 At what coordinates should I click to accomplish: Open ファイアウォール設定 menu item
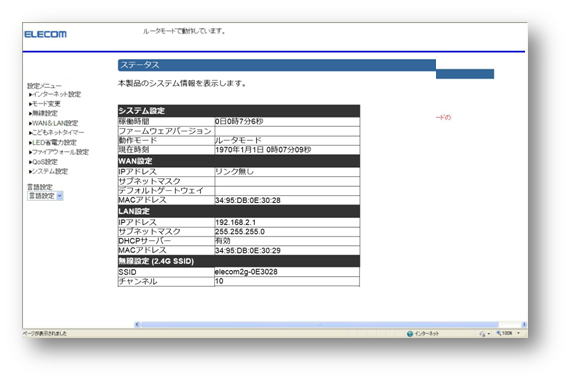(59, 152)
